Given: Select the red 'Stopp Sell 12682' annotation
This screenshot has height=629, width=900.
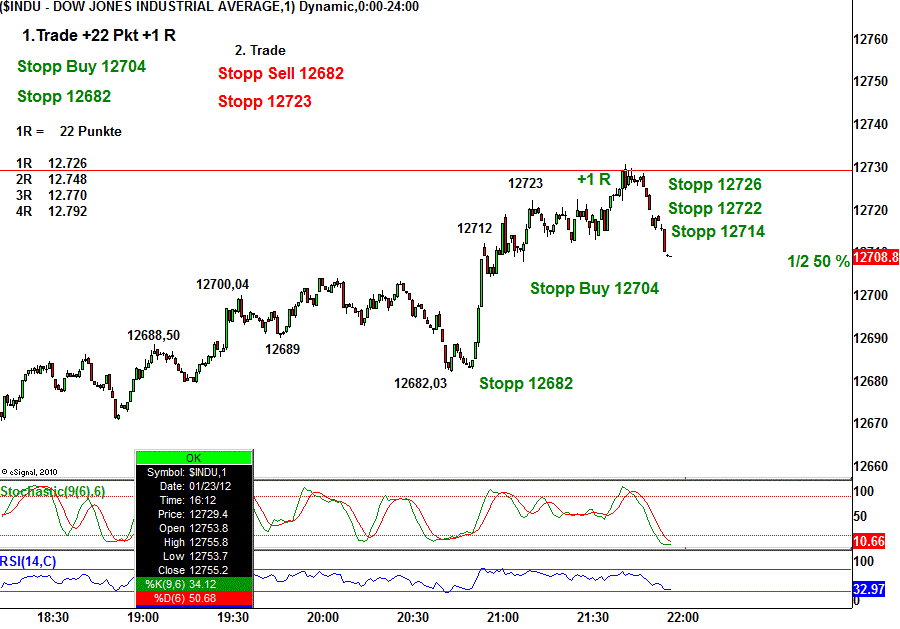Looking at the screenshot, I should tap(281, 74).
